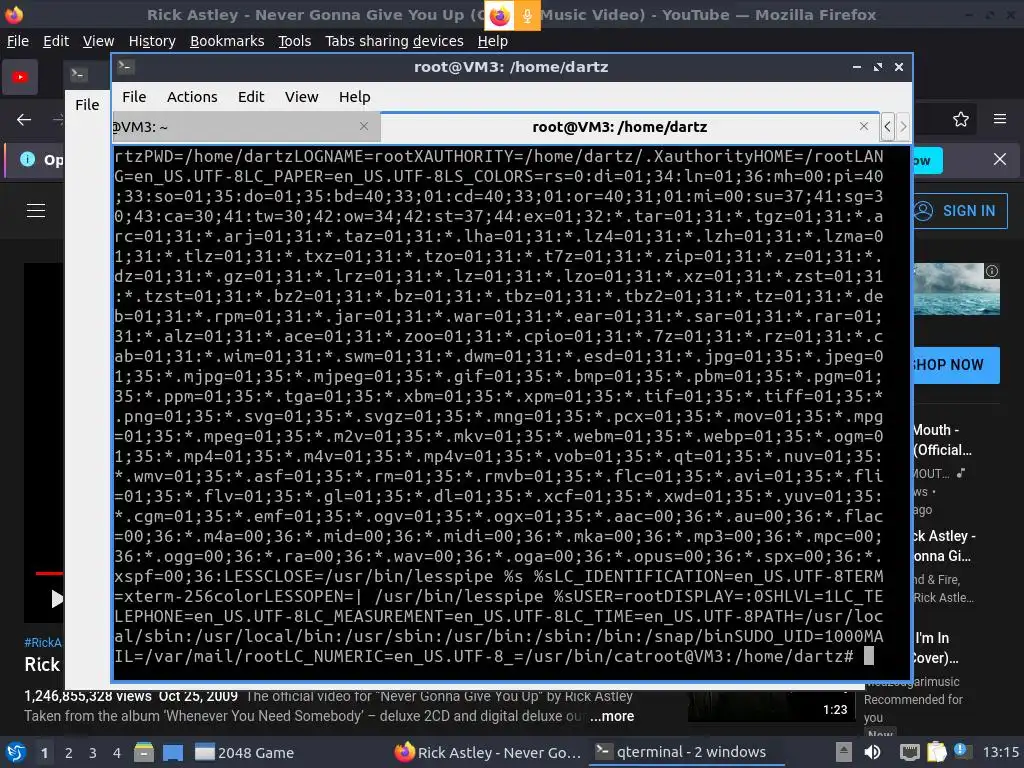The height and width of the screenshot is (768, 1024).
Task: Close the 'root@VM3: /home/dartz' tab
Action: coord(864,126)
